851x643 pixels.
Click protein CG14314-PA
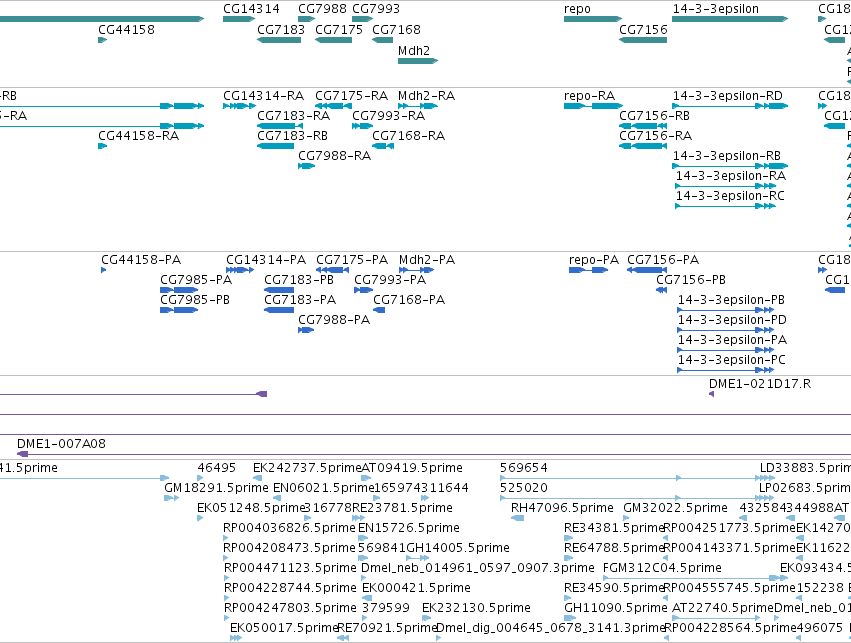240,270
